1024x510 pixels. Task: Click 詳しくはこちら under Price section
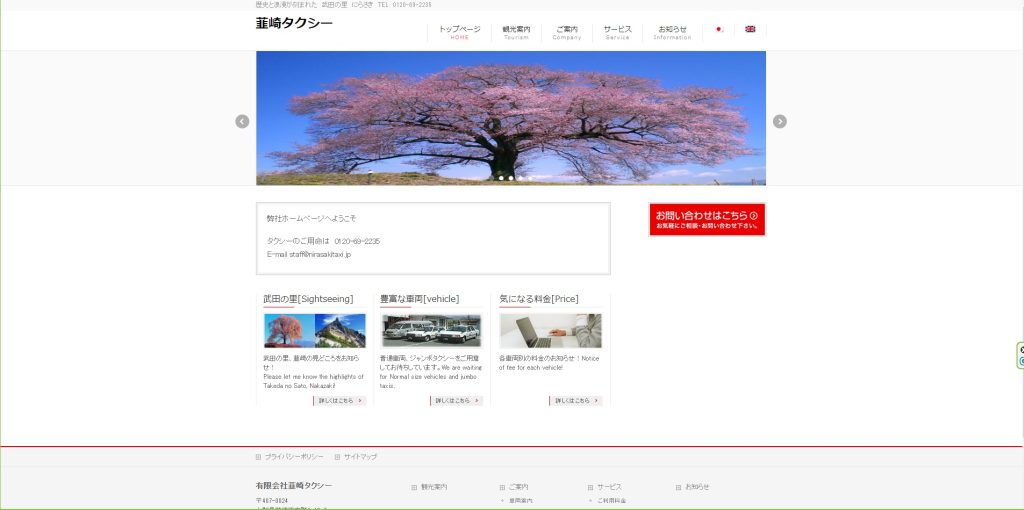click(576, 401)
